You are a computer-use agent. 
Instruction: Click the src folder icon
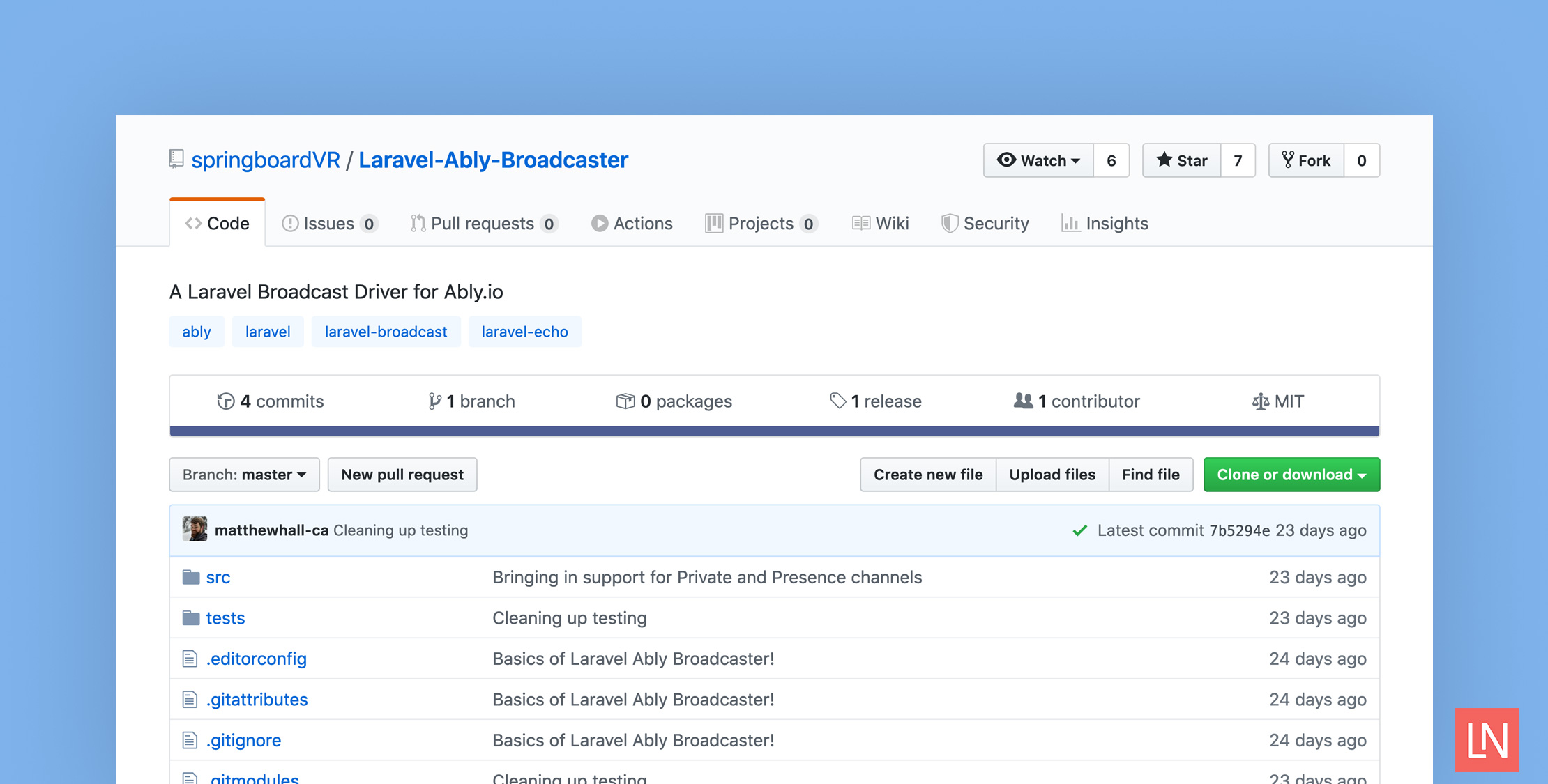click(x=191, y=577)
